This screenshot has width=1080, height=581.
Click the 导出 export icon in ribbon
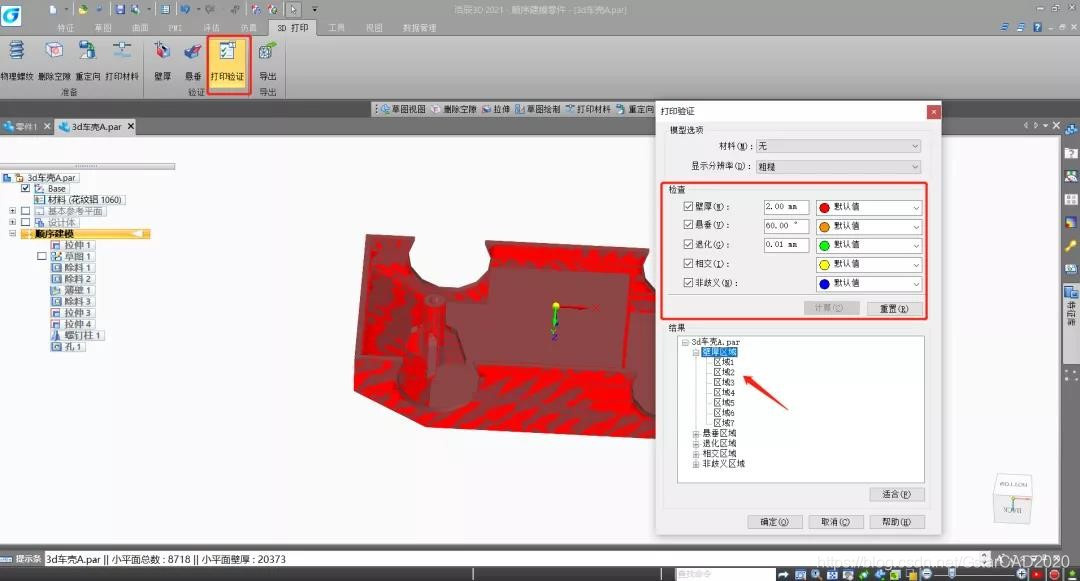(267, 59)
